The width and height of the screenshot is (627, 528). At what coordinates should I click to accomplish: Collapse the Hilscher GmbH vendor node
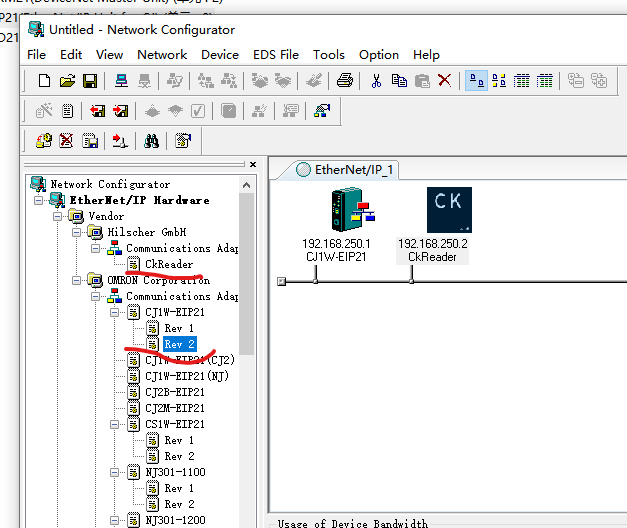coord(76,232)
